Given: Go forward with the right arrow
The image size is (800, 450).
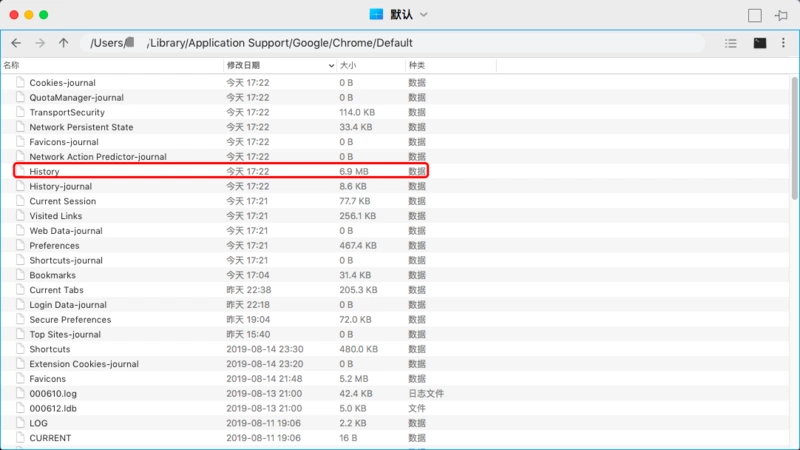Looking at the screenshot, I should (40, 43).
